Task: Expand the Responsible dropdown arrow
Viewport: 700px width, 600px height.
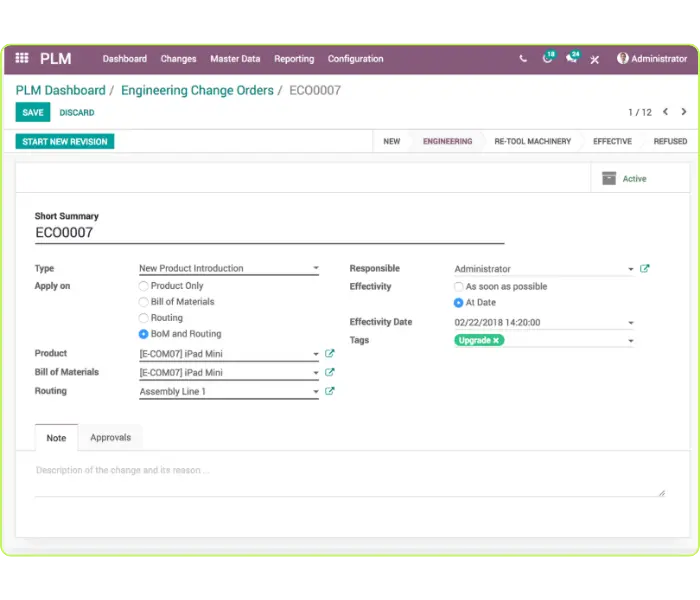Action: click(630, 269)
